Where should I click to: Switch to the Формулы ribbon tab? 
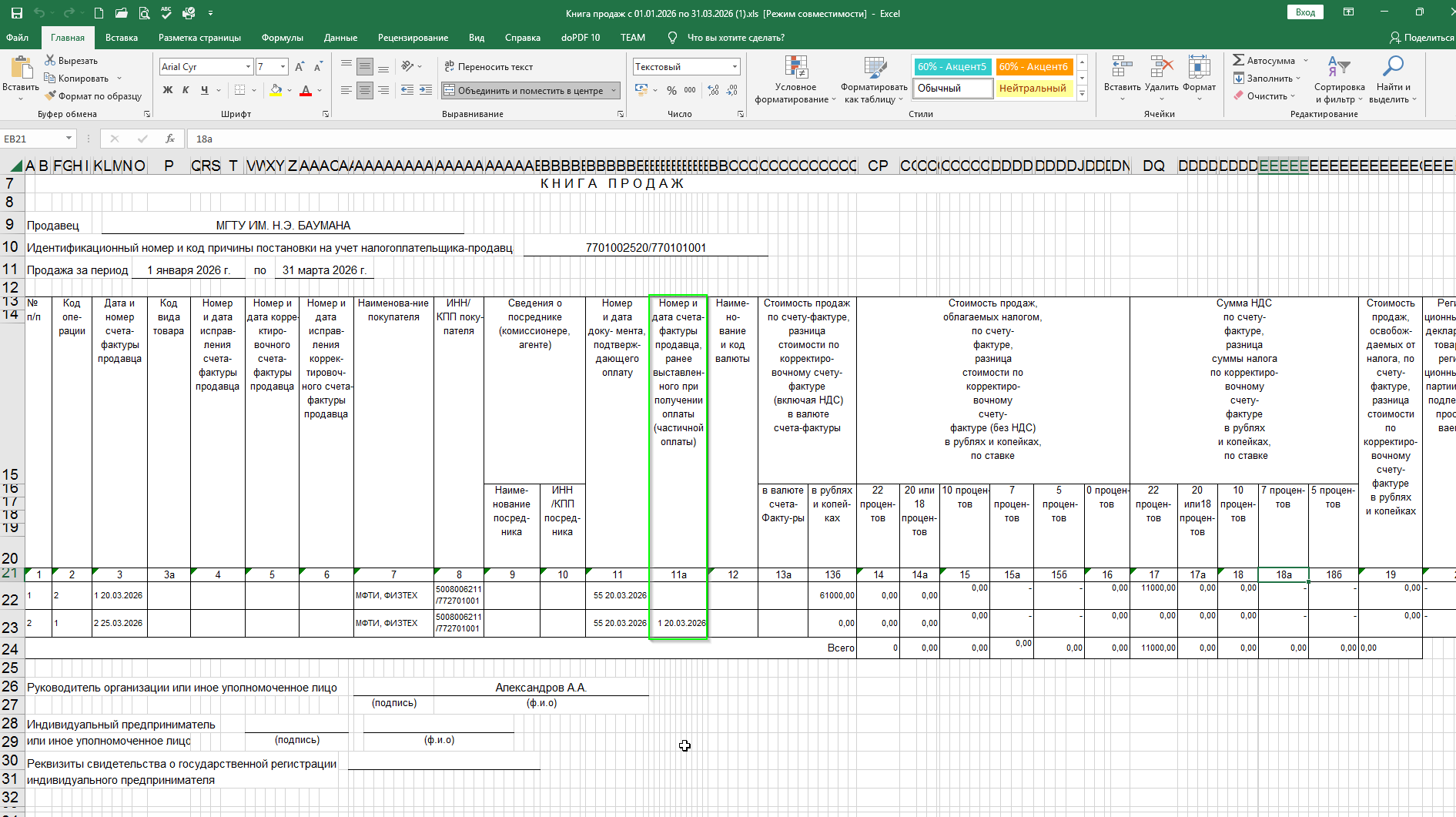coord(282,38)
